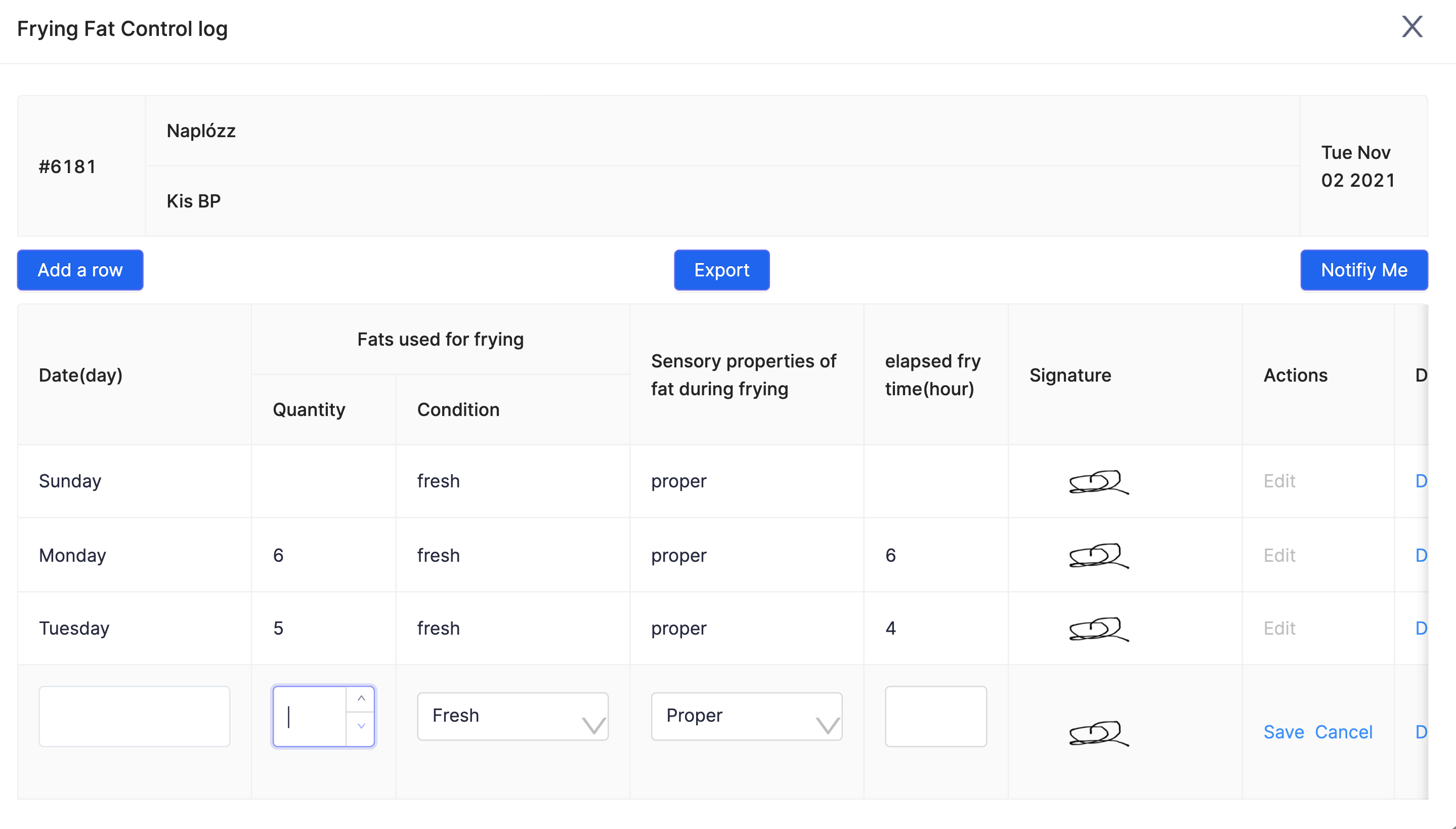Click the Quantity number input field
Image resolution: width=1456 pixels, height=829 pixels.
[x=310, y=716]
